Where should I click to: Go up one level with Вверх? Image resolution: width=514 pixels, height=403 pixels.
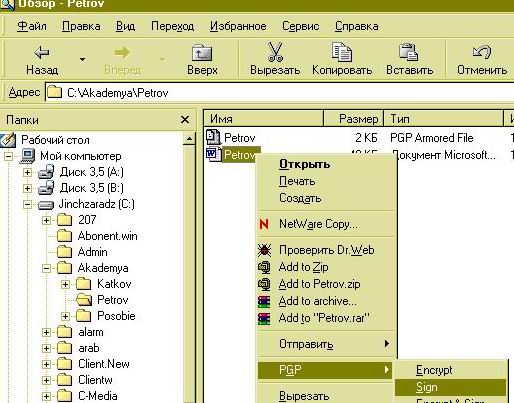(x=202, y=60)
